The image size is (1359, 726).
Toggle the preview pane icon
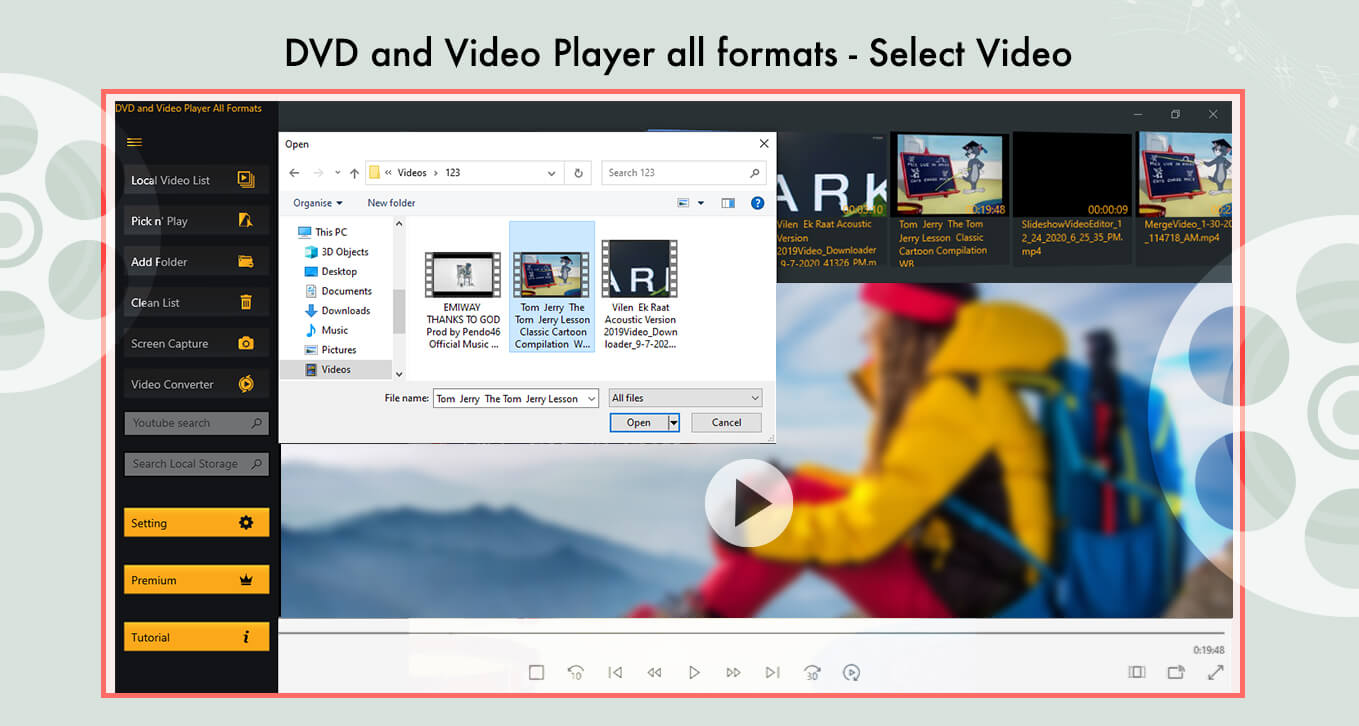tap(728, 203)
